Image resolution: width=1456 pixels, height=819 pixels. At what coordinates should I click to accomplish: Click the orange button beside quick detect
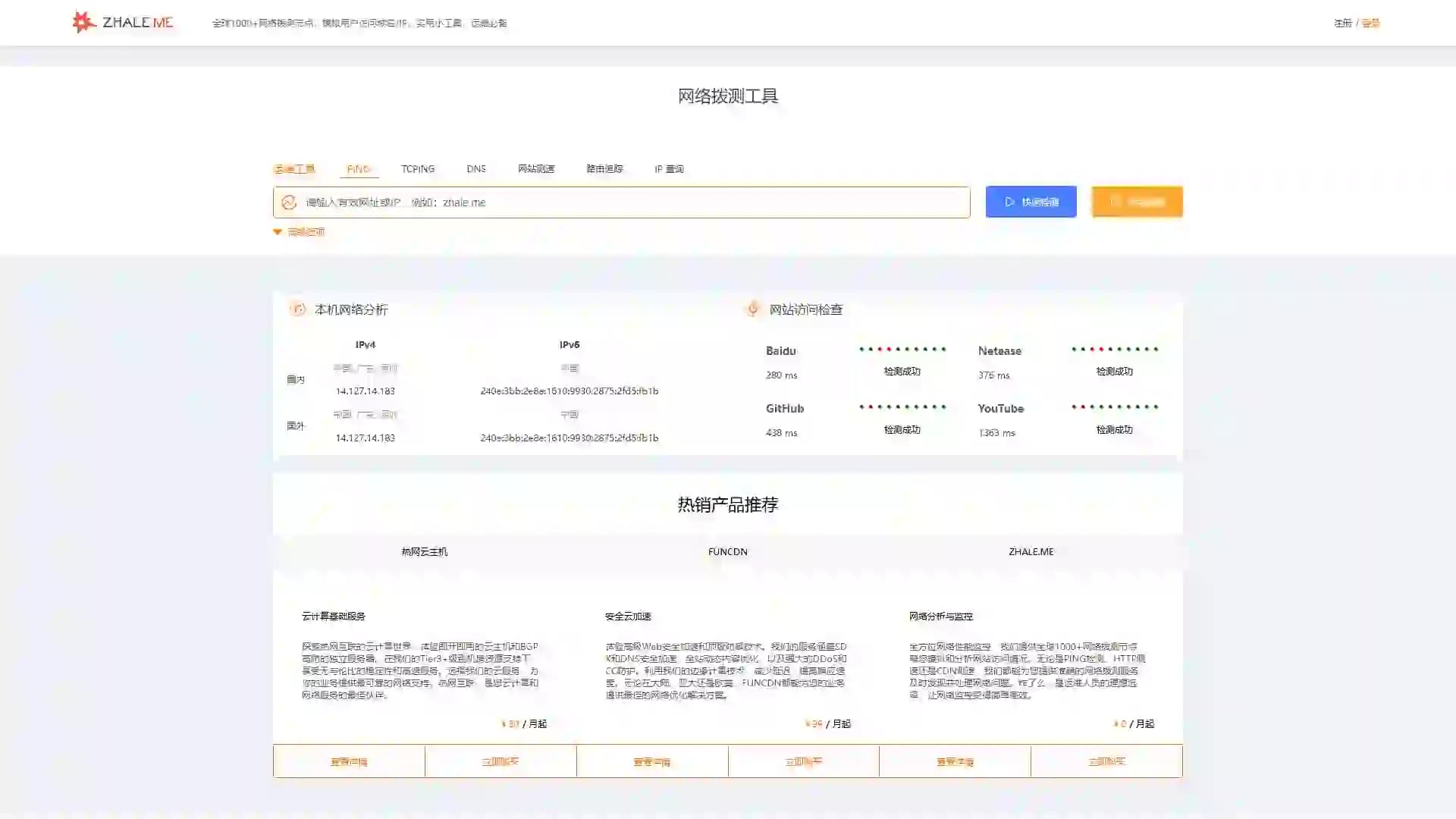[x=1137, y=202]
